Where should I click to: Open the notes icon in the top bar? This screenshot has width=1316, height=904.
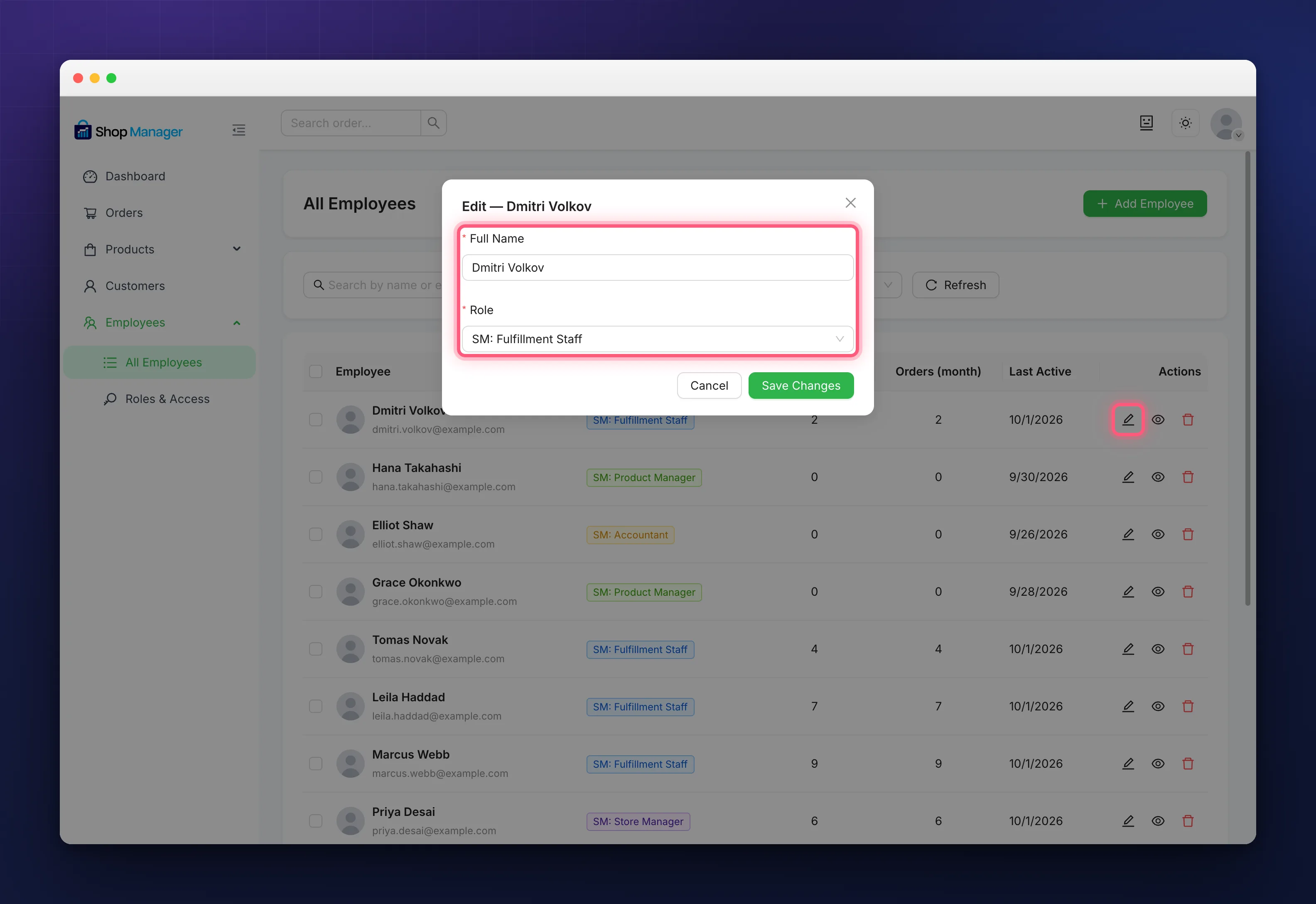point(1146,123)
